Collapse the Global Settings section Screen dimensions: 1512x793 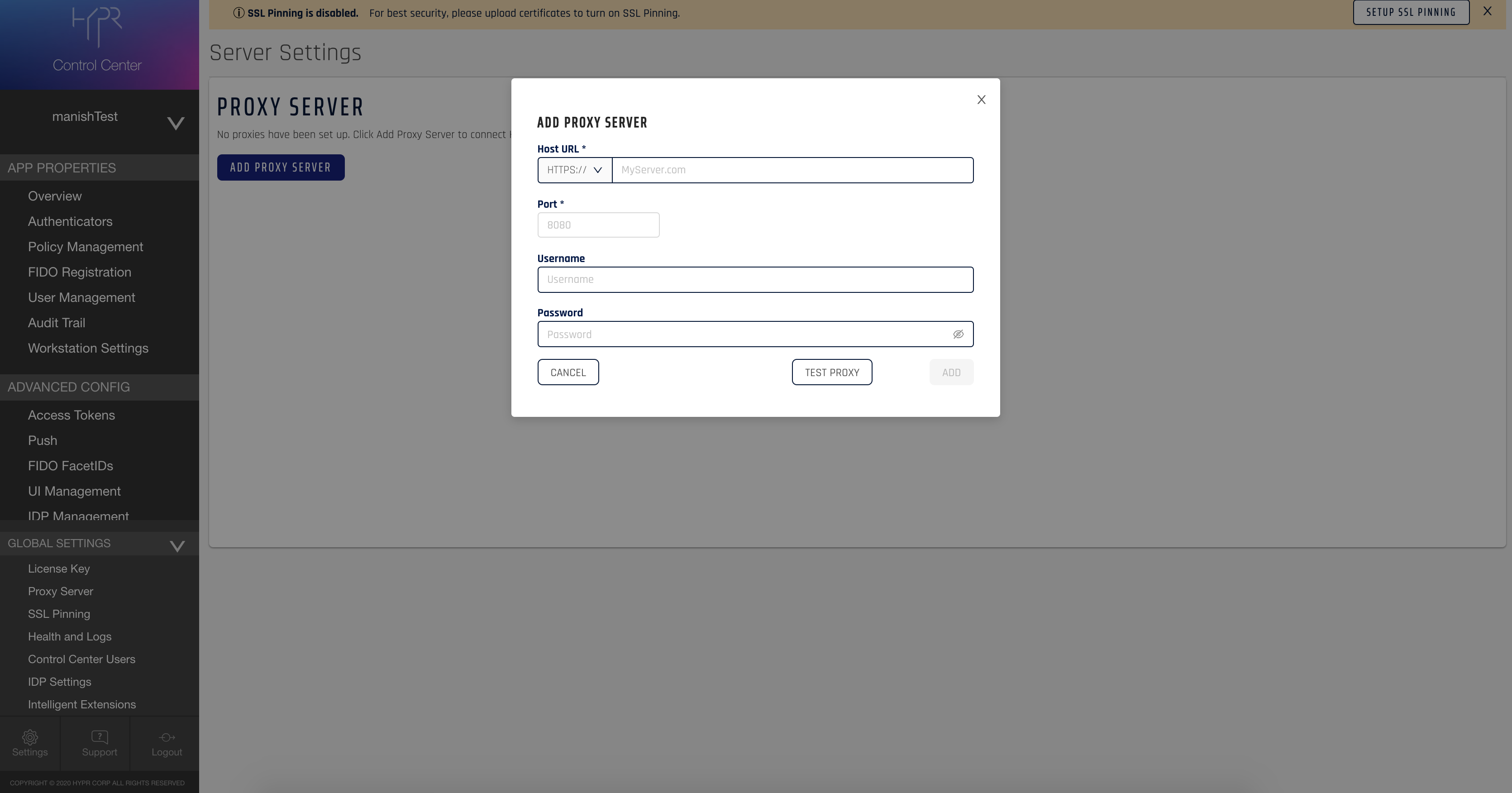pyautogui.click(x=176, y=546)
